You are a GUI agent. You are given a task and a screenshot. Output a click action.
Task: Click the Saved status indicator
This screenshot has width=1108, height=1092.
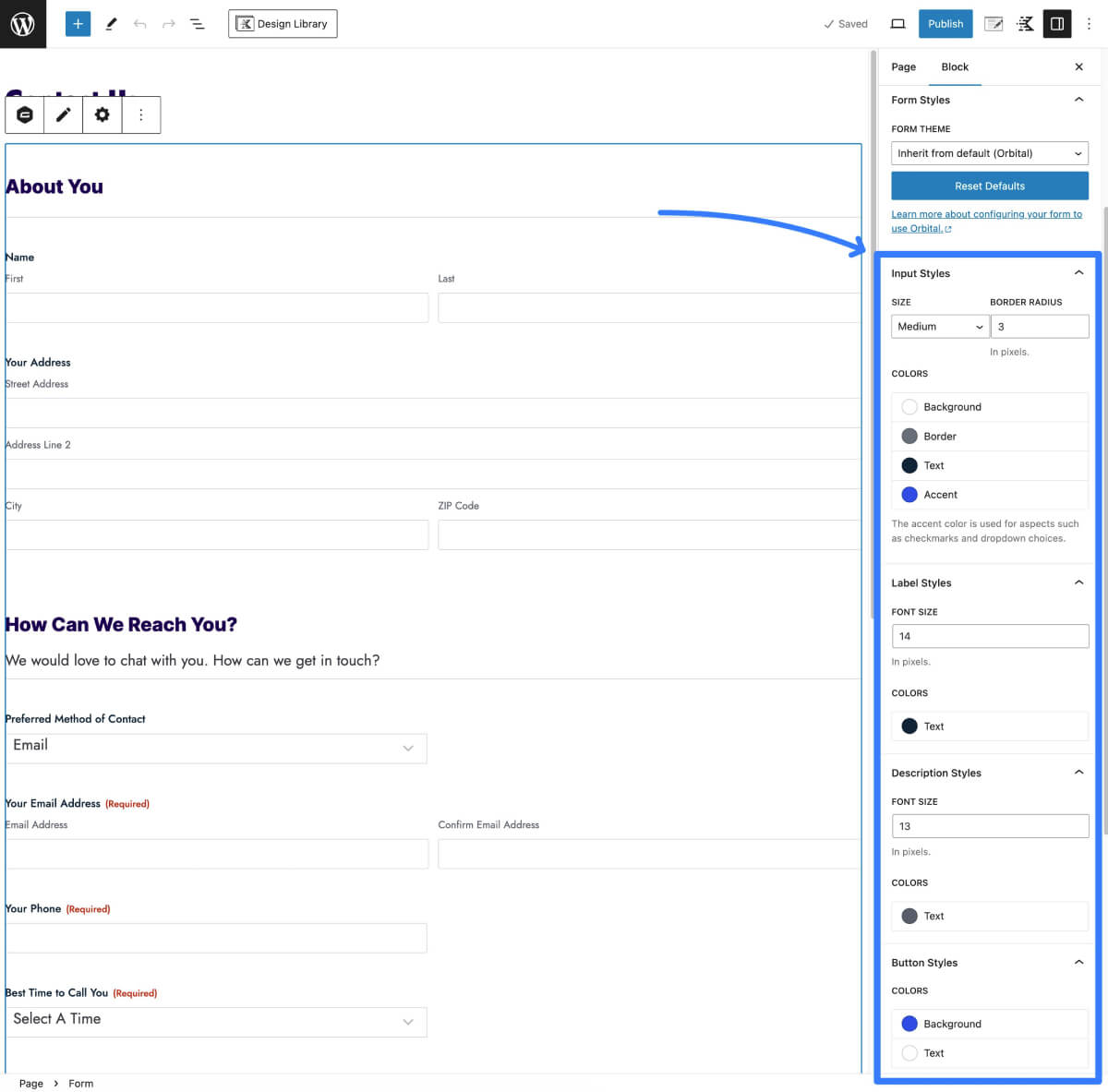(x=846, y=24)
